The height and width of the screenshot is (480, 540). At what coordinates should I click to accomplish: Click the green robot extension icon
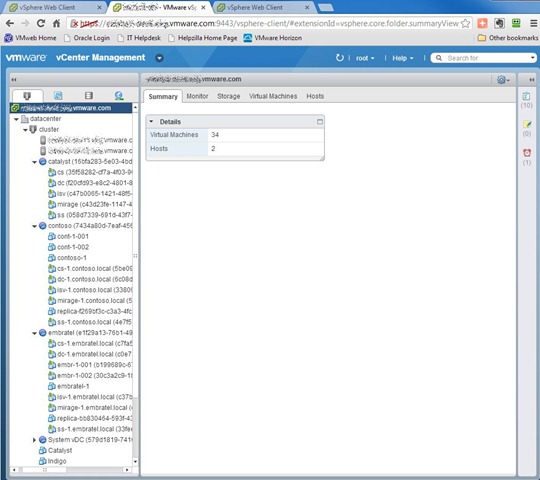pyautogui.click(x=516, y=23)
